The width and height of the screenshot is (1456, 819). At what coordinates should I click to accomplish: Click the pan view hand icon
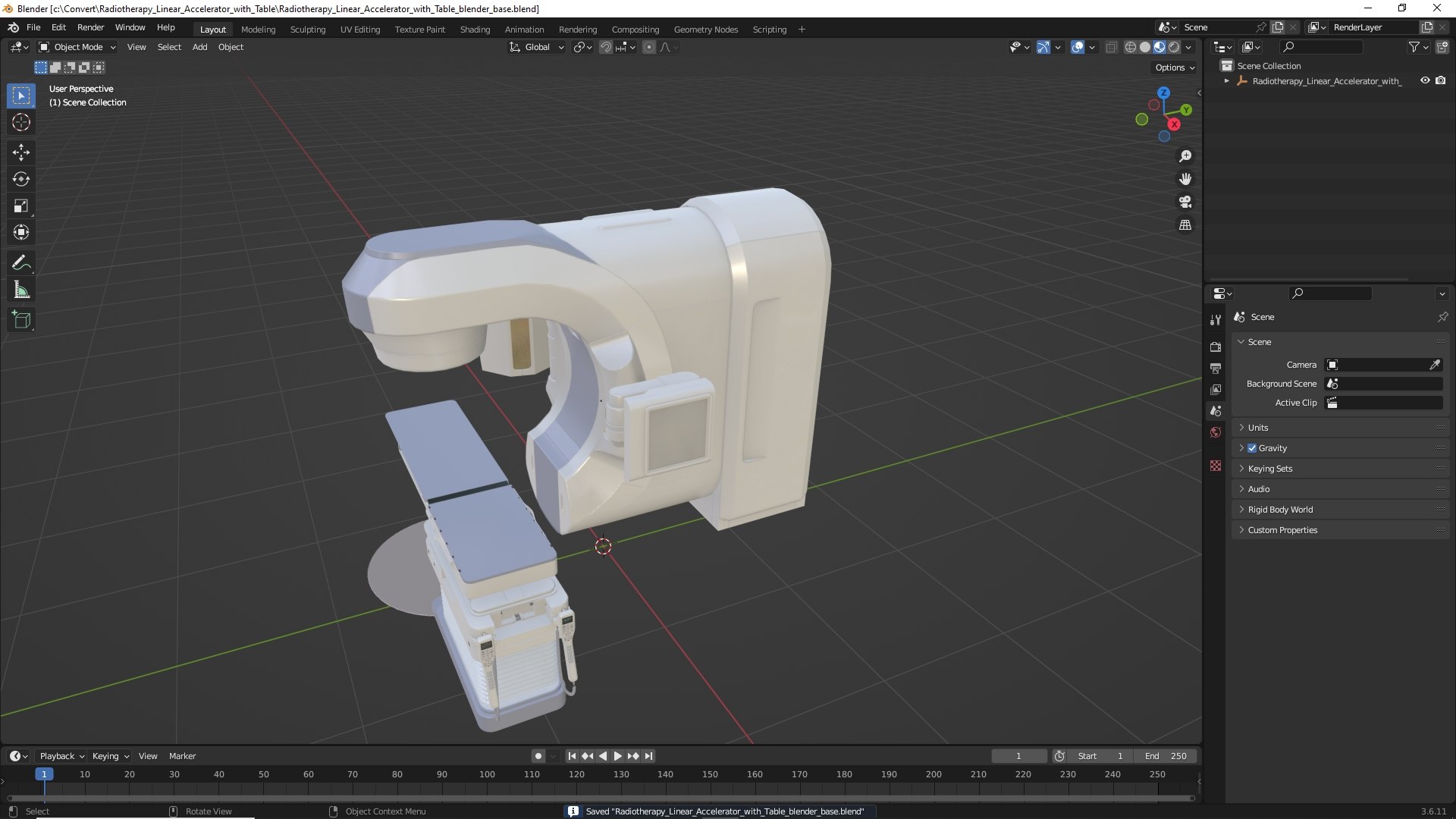pos(1185,179)
